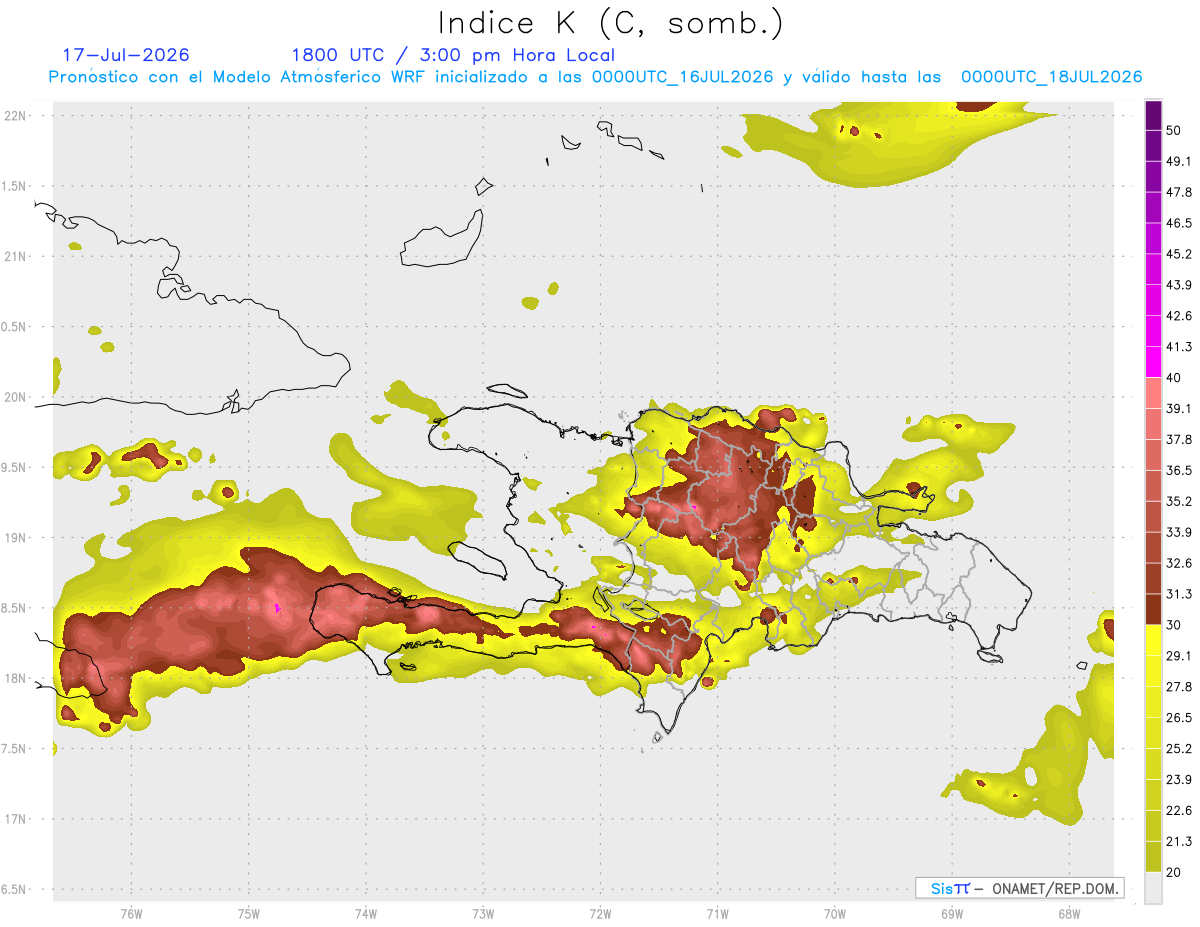This screenshot has height=927, width=1200.
Task: Click the '17N' latitude label
Action: coord(16,819)
